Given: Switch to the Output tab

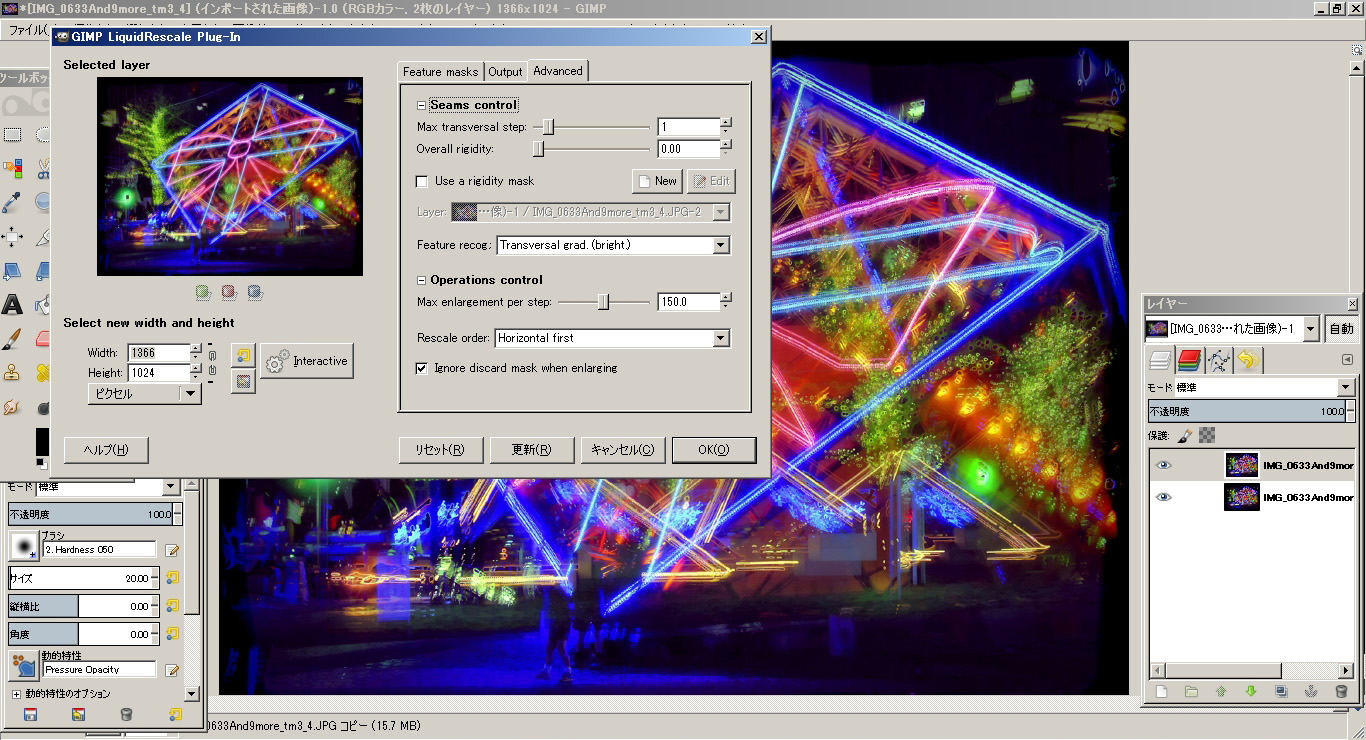Looking at the screenshot, I should point(505,71).
